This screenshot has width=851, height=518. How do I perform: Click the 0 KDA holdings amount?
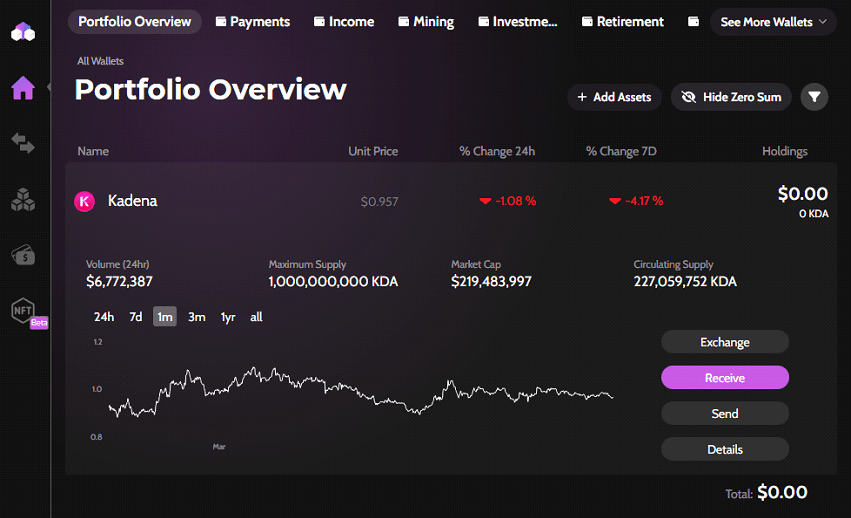pyautogui.click(x=814, y=214)
